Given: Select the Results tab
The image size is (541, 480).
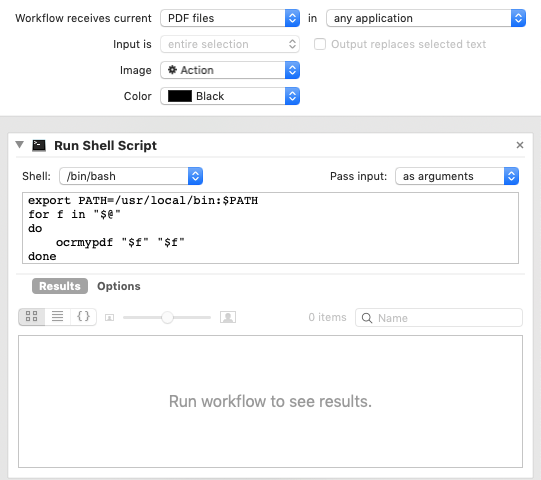Looking at the screenshot, I should [x=60, y=286].
